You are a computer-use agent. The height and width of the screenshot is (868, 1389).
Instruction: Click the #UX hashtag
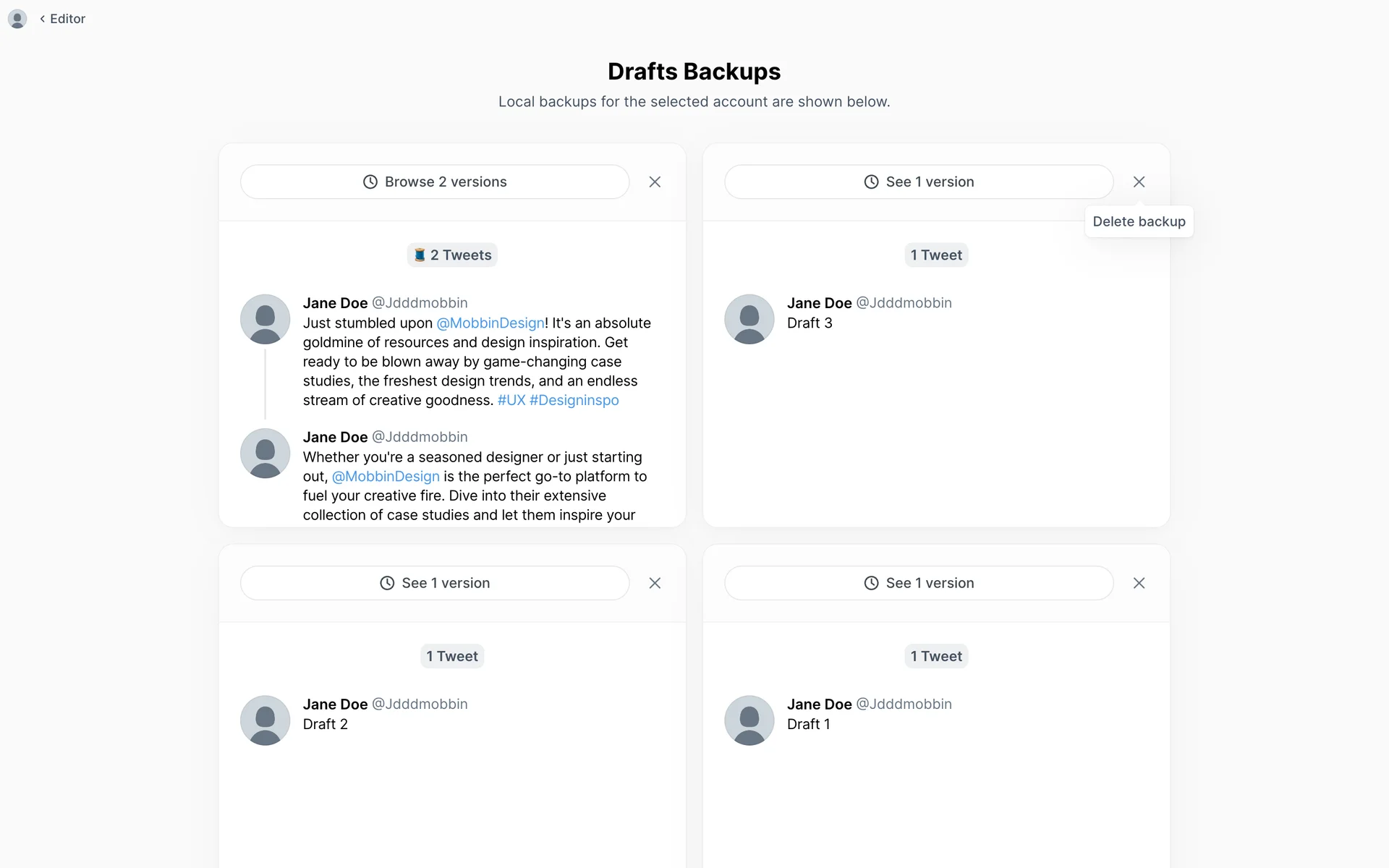pos(511,400)
